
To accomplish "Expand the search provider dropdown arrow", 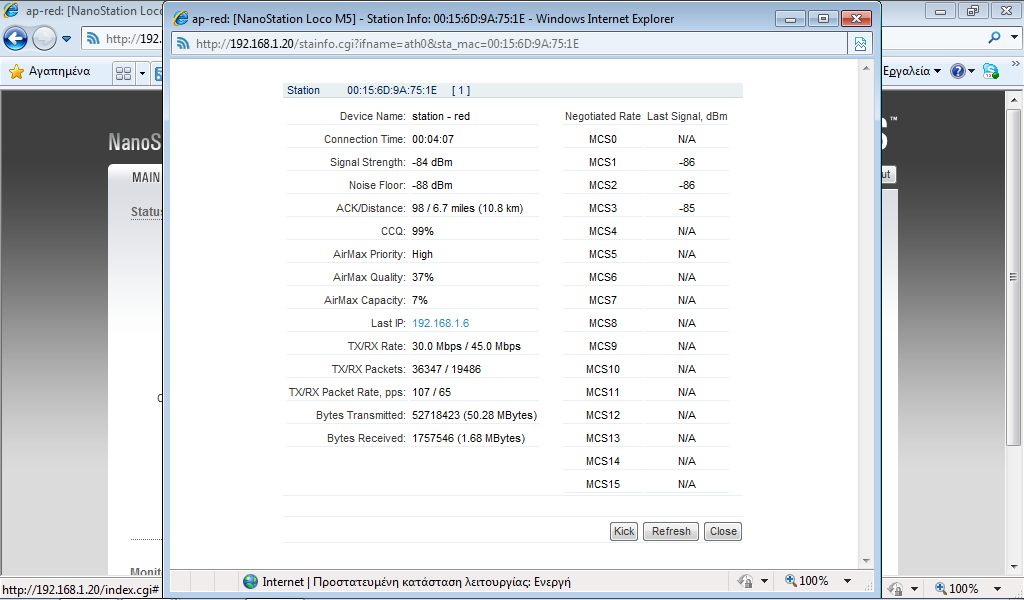I will 1014,37.
